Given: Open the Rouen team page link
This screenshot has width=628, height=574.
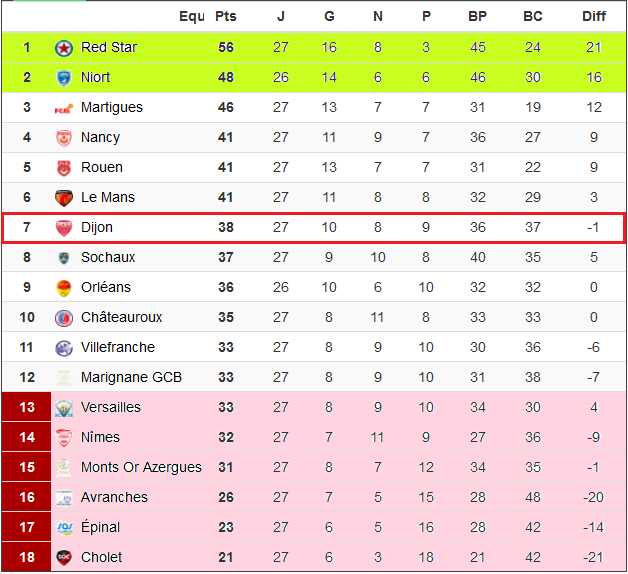Looking at the screenshot, I should tap(102, 167).
